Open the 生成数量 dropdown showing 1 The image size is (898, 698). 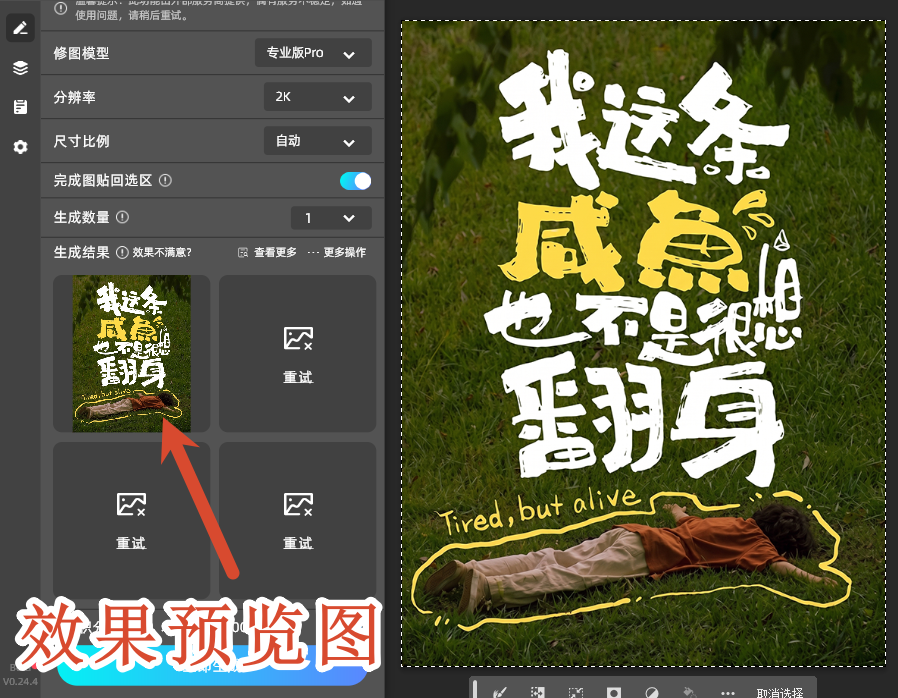click(331, 218)
